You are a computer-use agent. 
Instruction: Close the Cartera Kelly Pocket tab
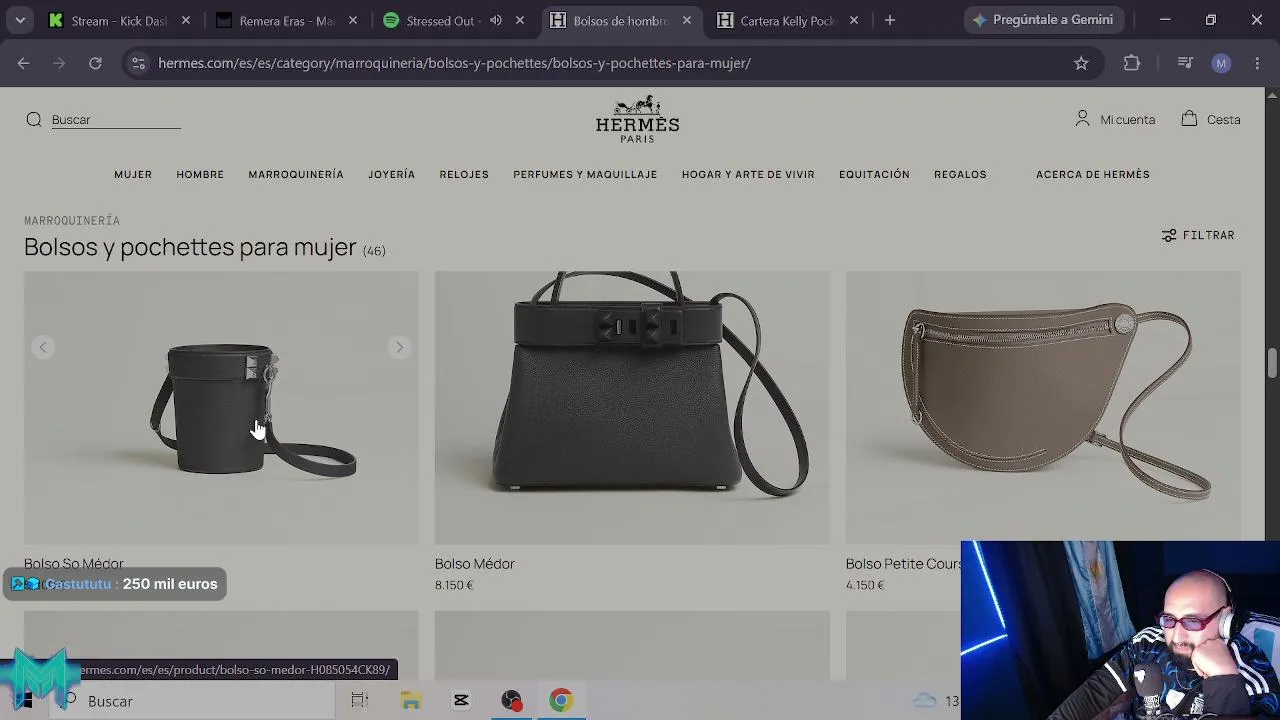(x=854, y=20)
